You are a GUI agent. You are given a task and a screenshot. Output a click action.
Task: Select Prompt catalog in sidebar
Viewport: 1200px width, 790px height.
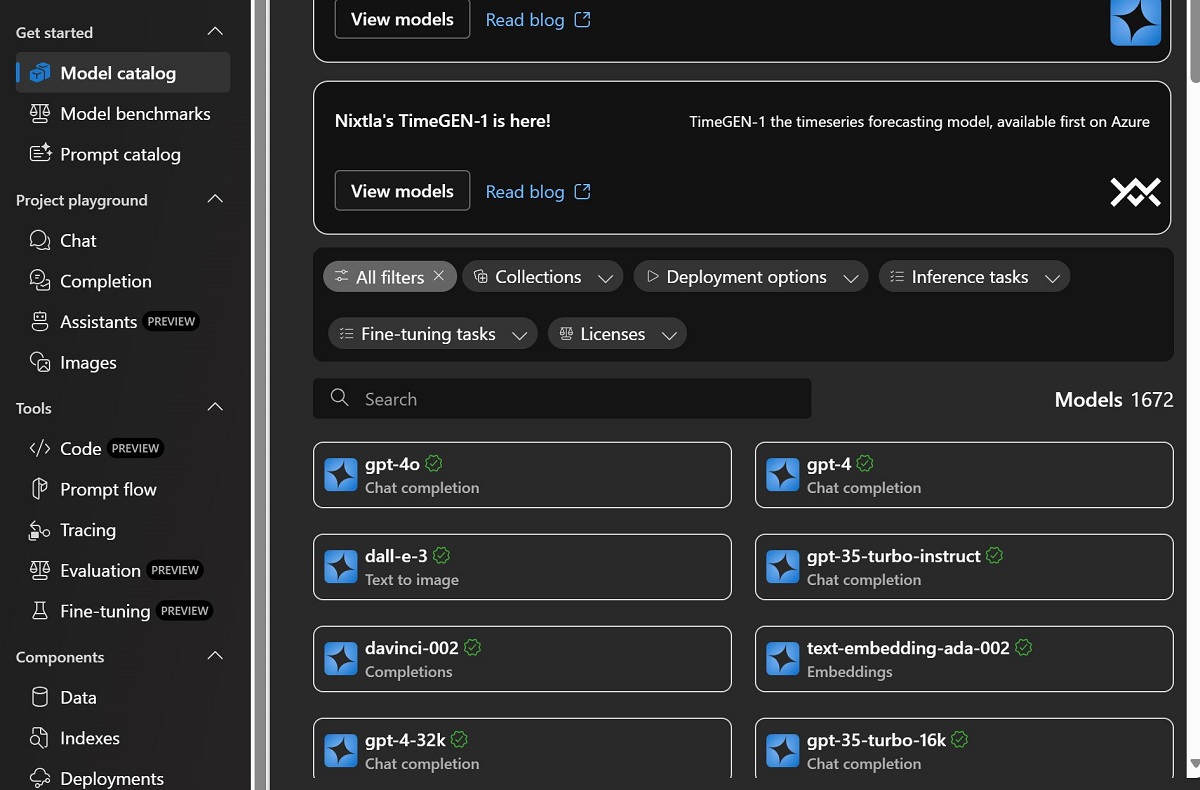coord(123,154)
